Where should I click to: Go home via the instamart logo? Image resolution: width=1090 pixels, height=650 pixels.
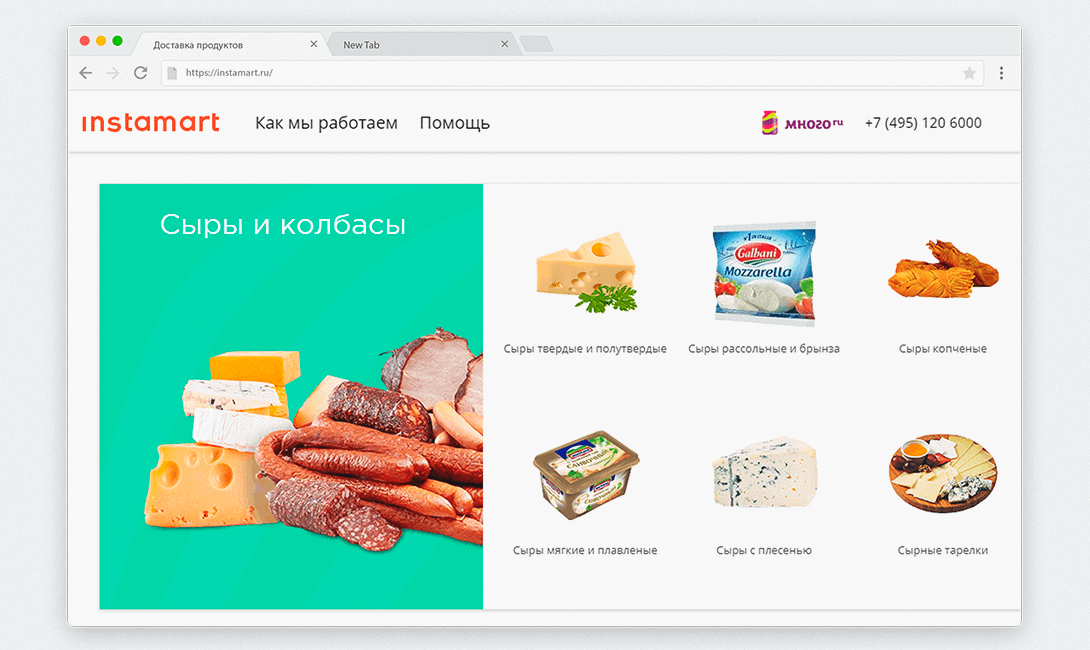point(151,122)
